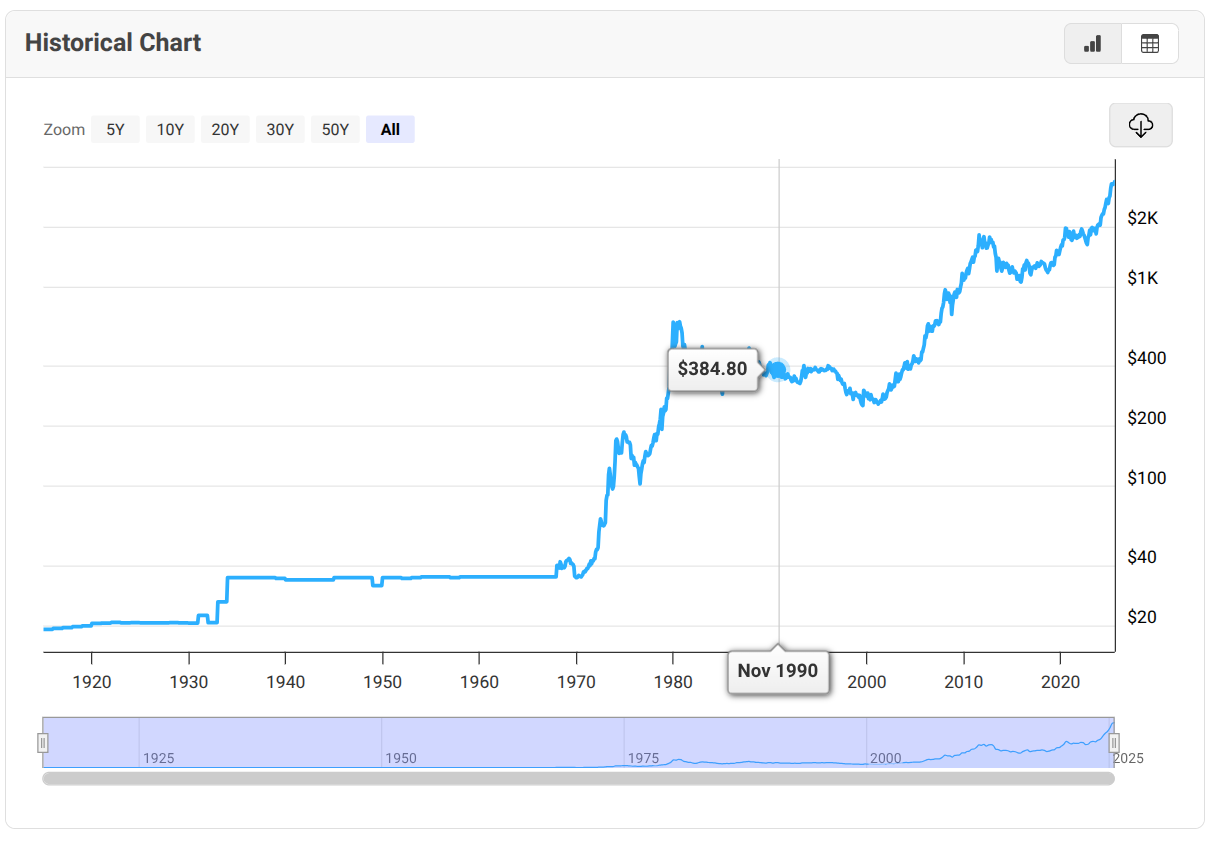This screenshot has height=842, width=1214.
Task: Click the 1980 peak on the chart line
Action: (676, 323)
